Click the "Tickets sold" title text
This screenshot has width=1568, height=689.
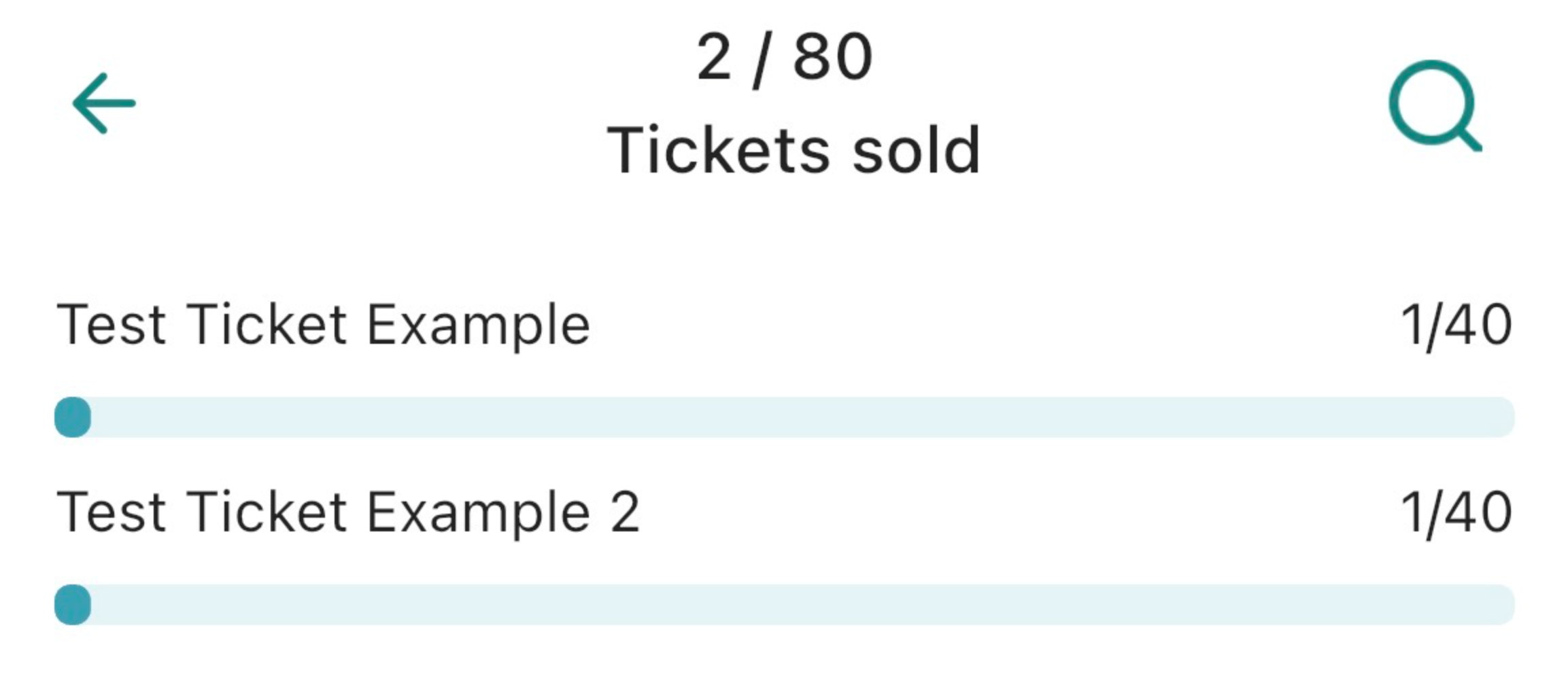793,150
